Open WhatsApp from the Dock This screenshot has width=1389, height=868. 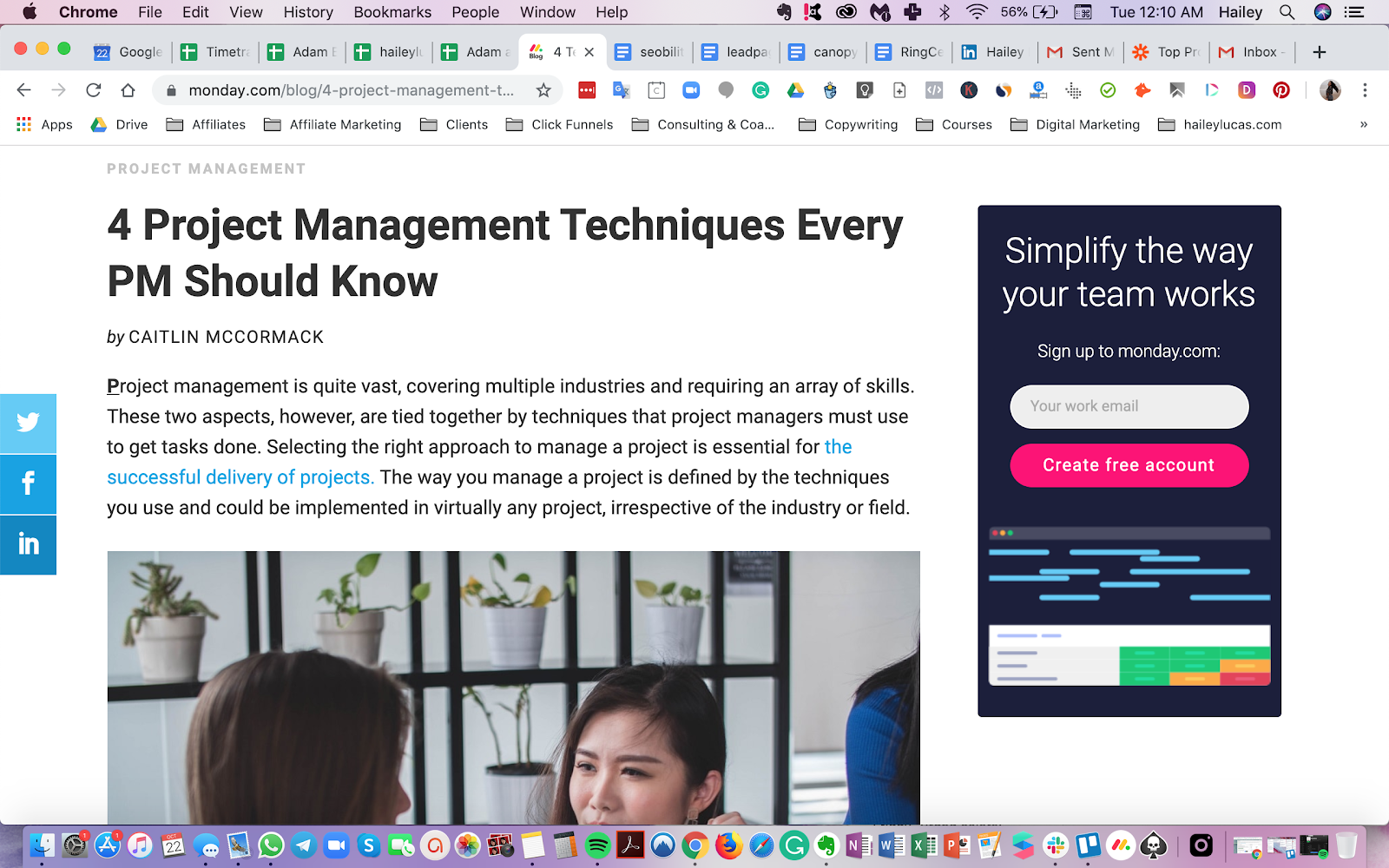click(271, 845)
